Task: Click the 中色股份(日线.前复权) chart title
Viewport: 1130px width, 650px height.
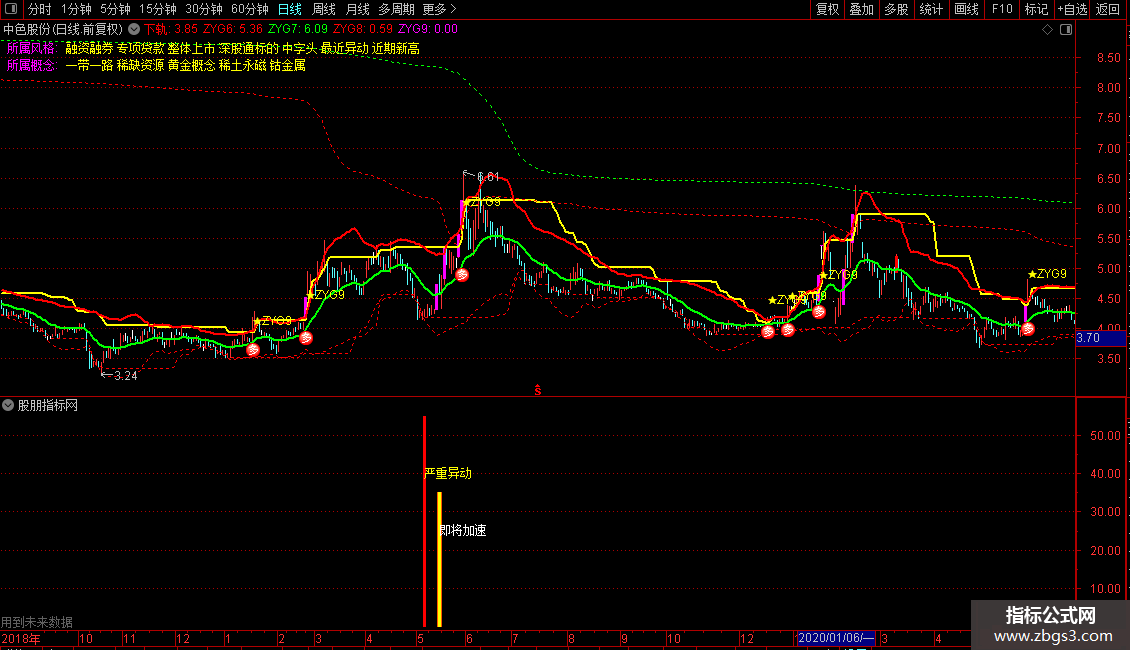Action: [x=63, y=30]
